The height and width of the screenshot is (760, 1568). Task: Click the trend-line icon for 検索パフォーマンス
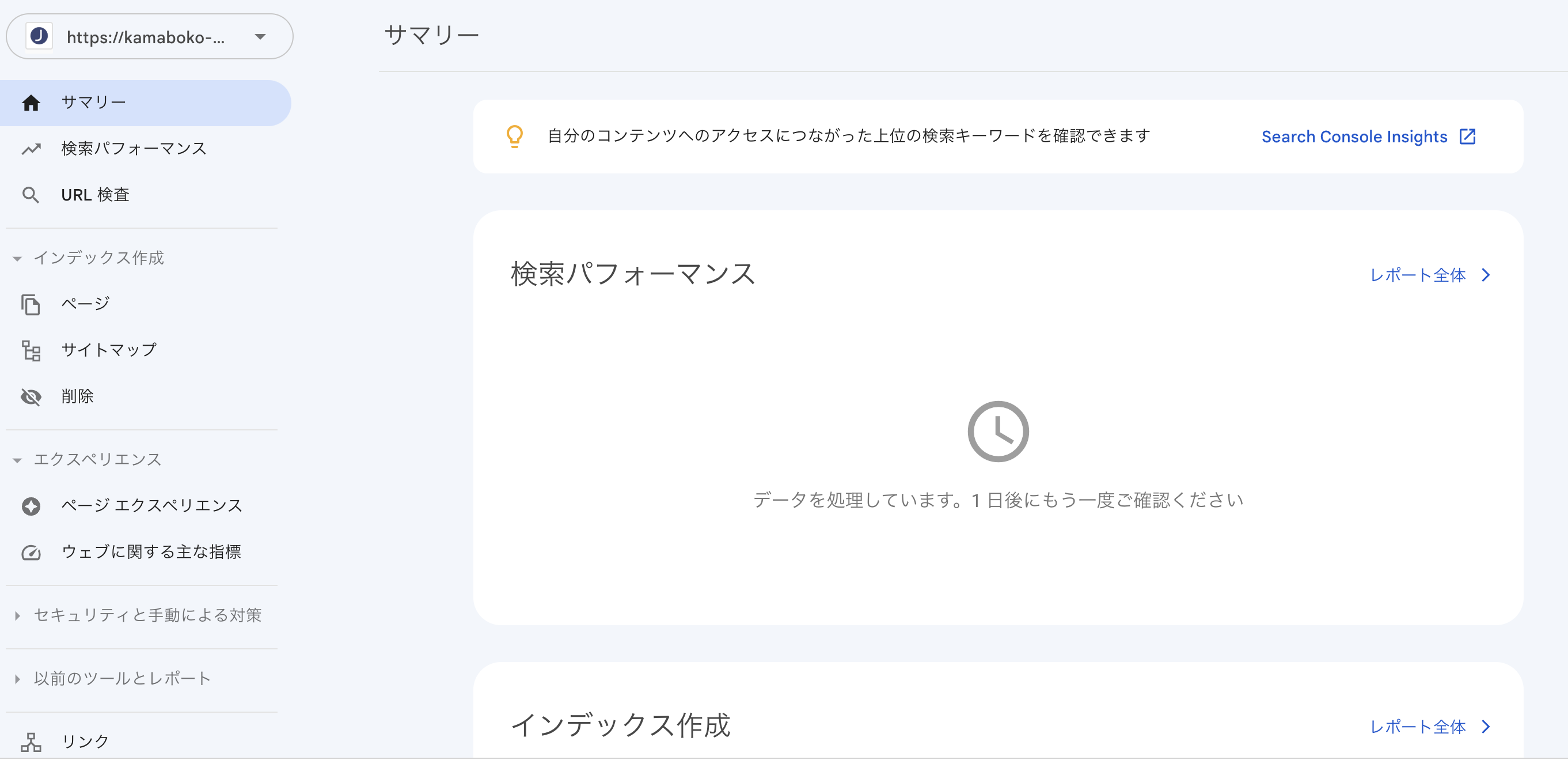31,149
